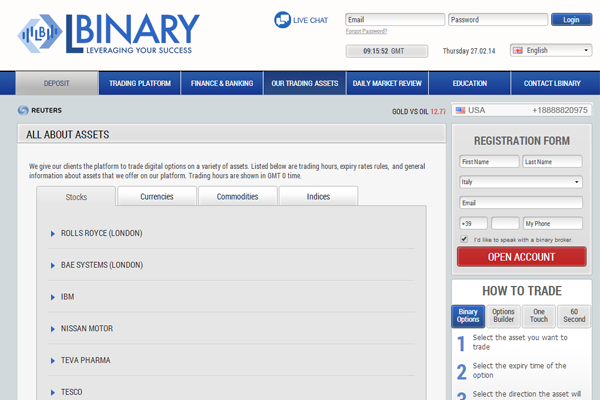Click the empty area code field
The image size is (600, 400).
505,223
